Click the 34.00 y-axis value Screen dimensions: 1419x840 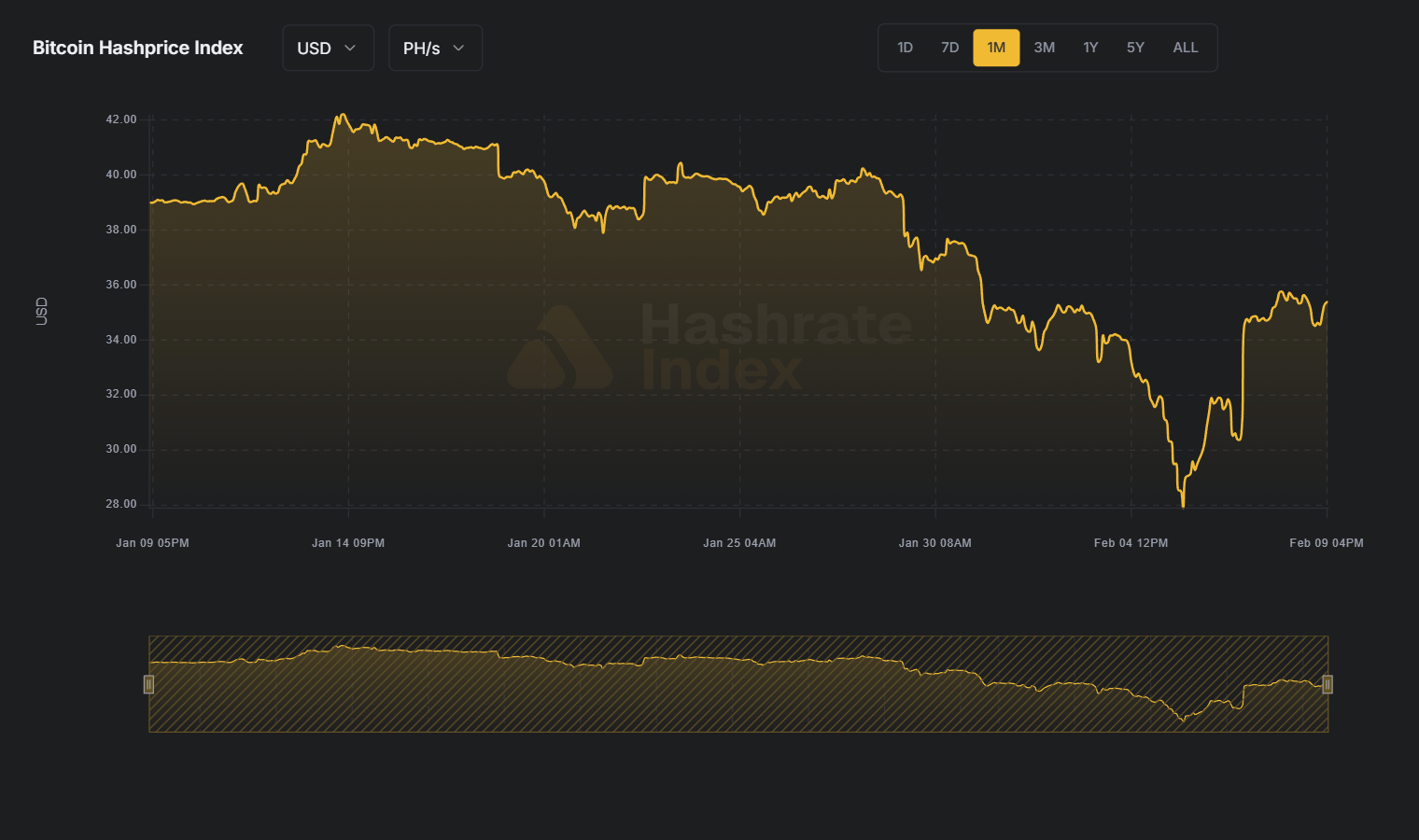click(x=121, y=340)
